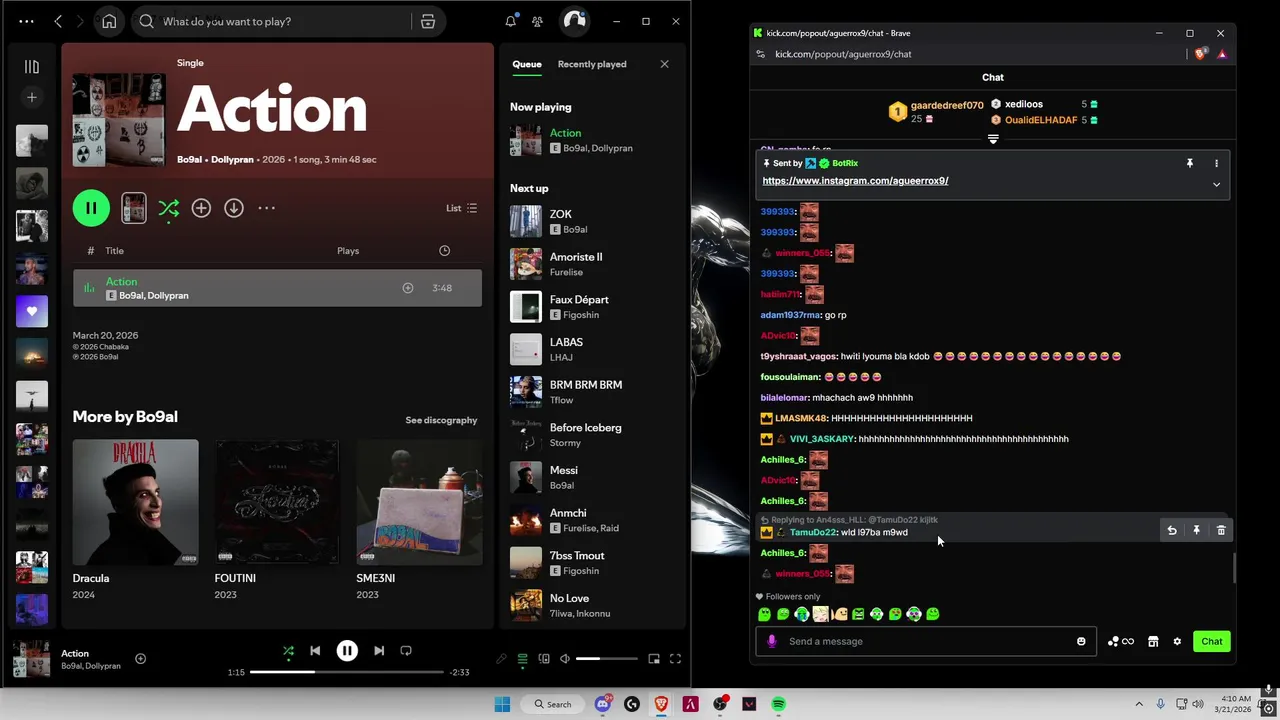This screenshot has width=1280, height=720.
Task: Open Friend Activity icon in Spotify top bar
Action: pos(538,21)
